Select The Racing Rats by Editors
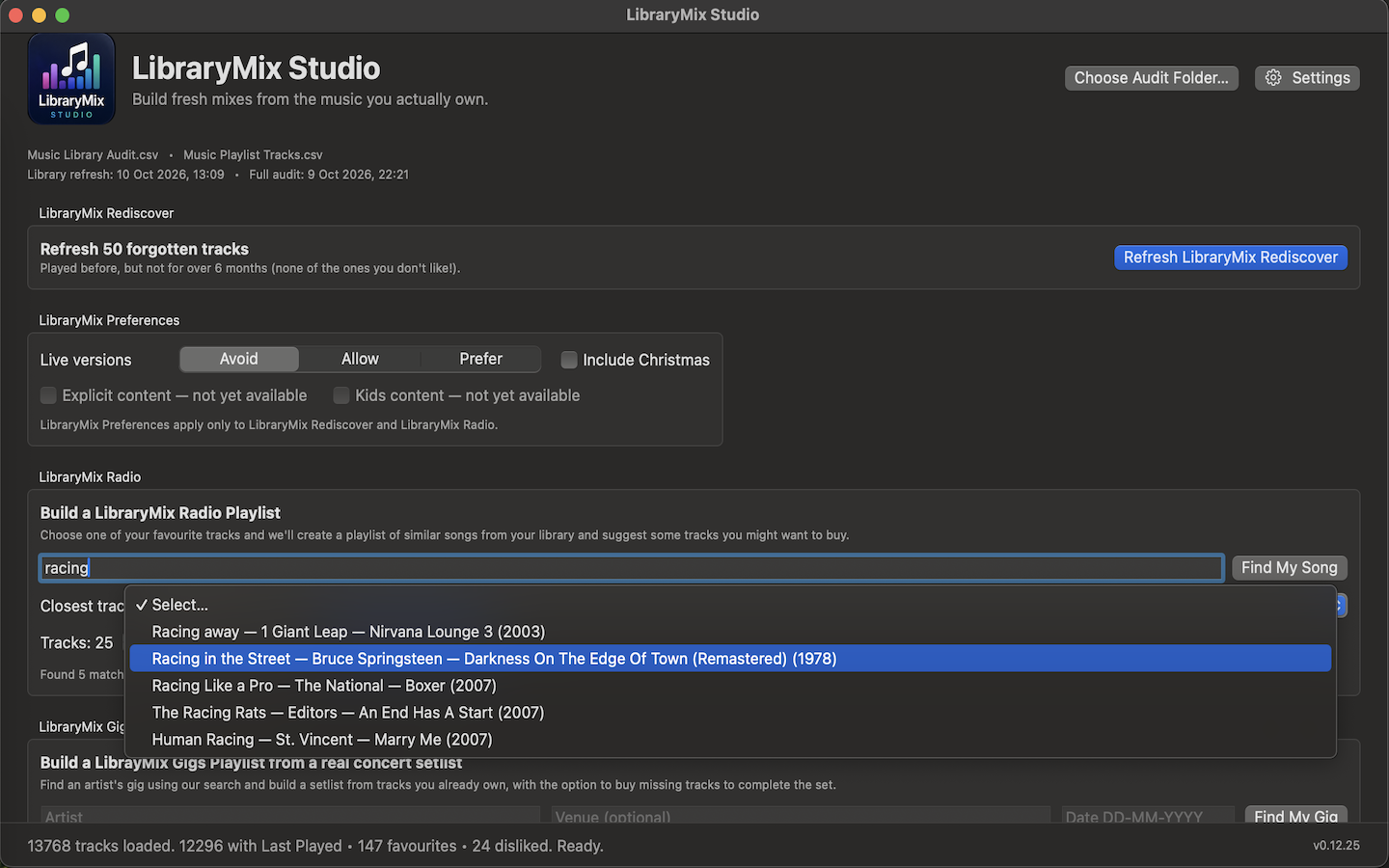Viewport: 1389px width, 868px height. (730, 713)
